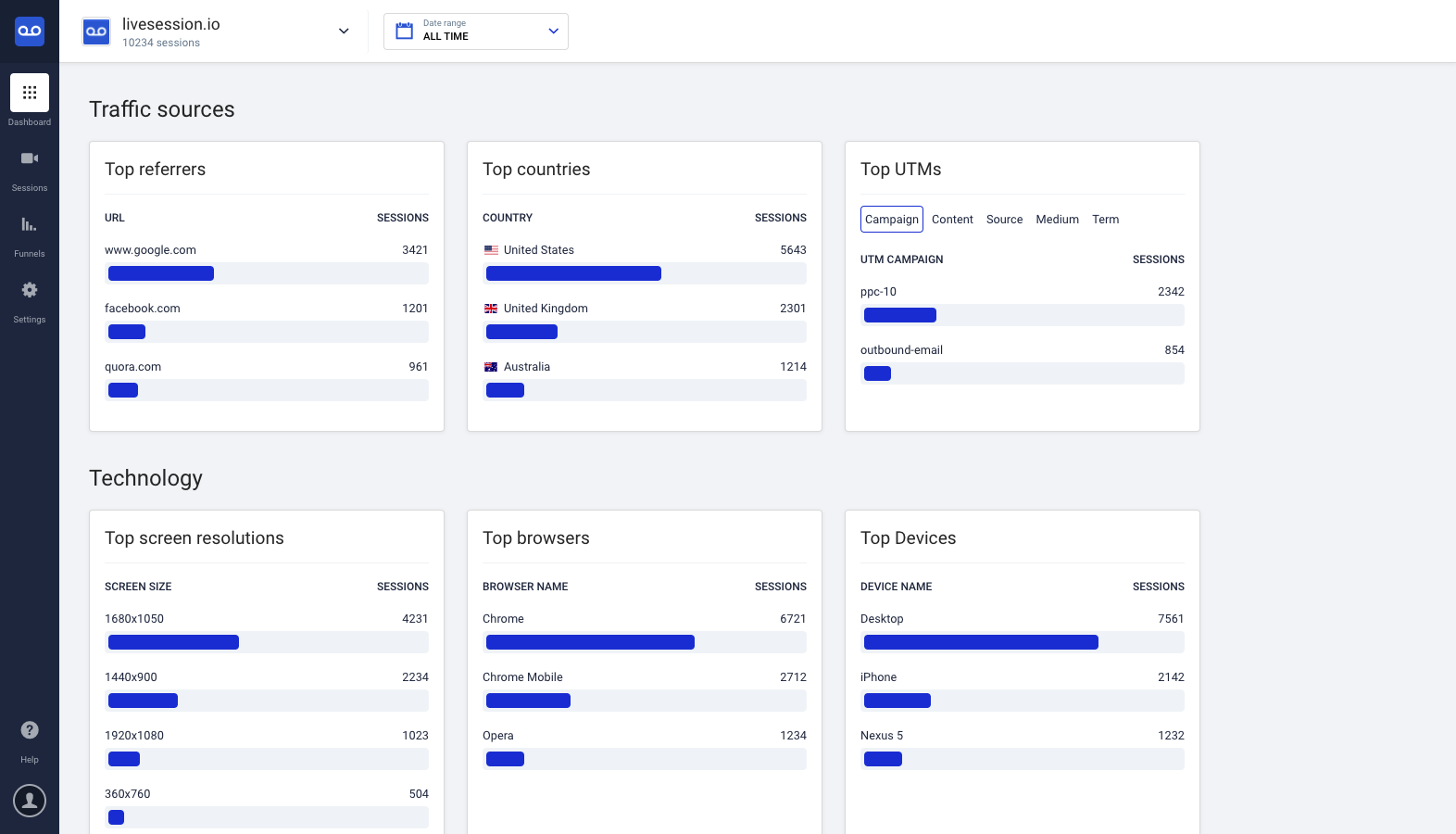Select the Medium UTM tab
1456x834 pixels.
coord(1057,220)
